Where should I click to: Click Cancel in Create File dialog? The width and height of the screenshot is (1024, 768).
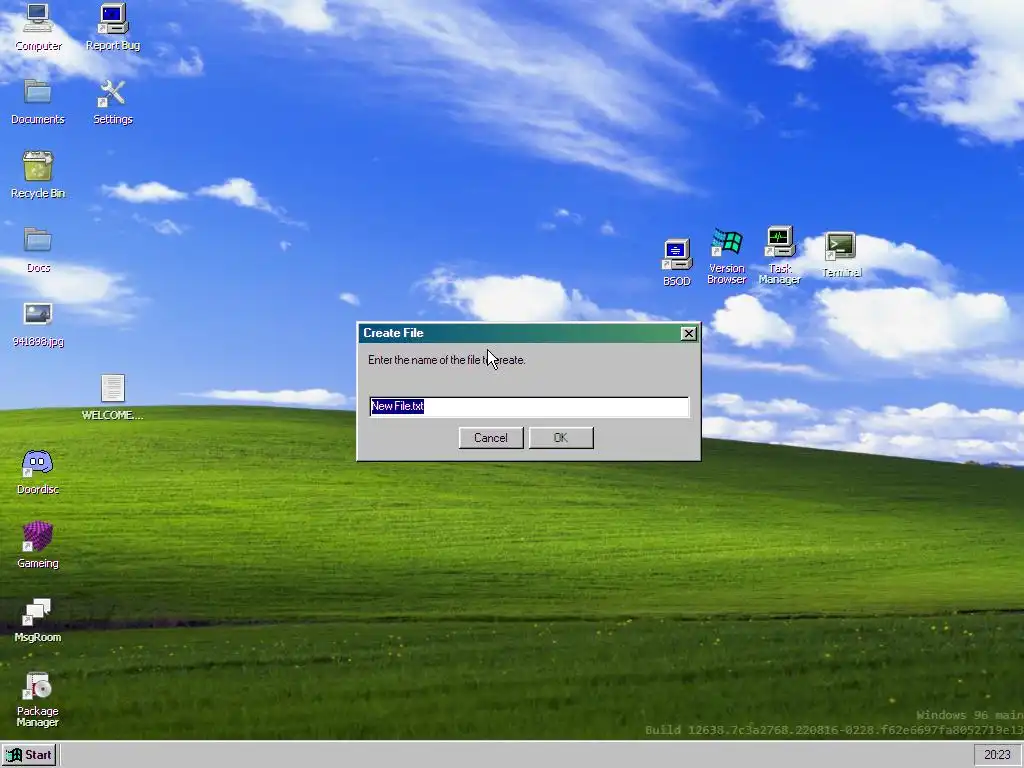[491, 438]
